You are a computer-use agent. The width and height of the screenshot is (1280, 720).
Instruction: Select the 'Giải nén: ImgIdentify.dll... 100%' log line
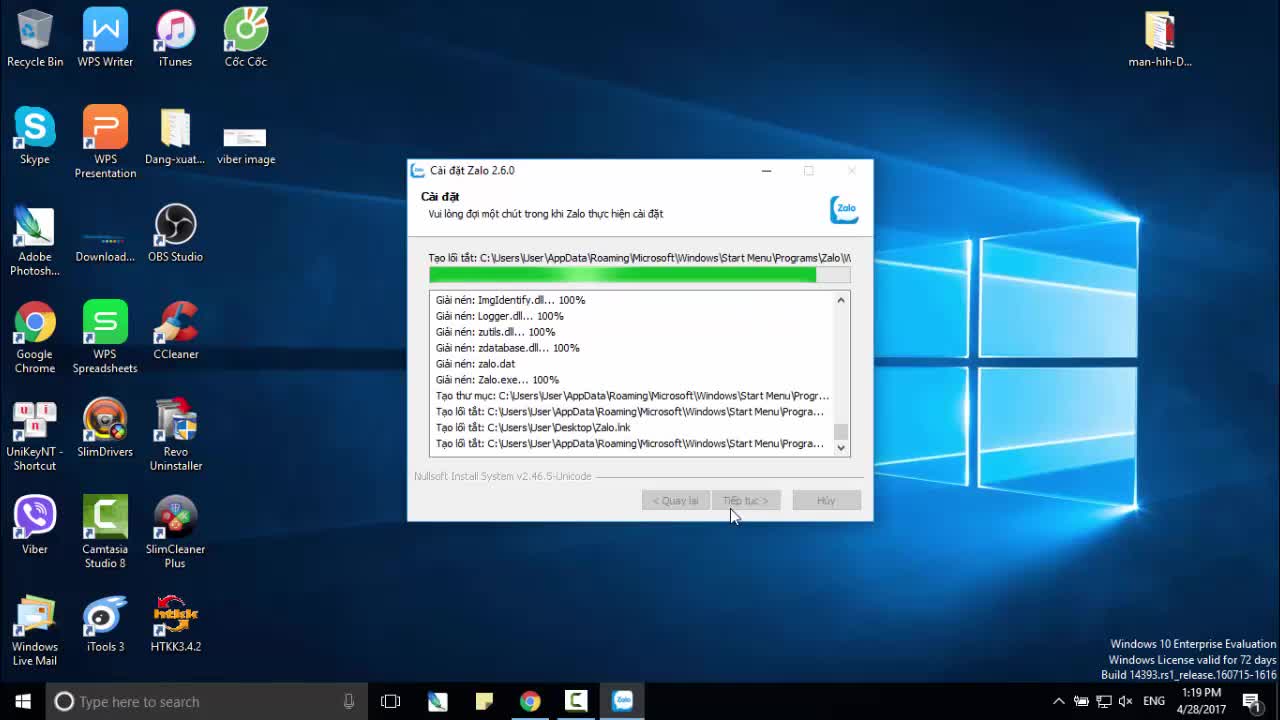coord(510,300)
